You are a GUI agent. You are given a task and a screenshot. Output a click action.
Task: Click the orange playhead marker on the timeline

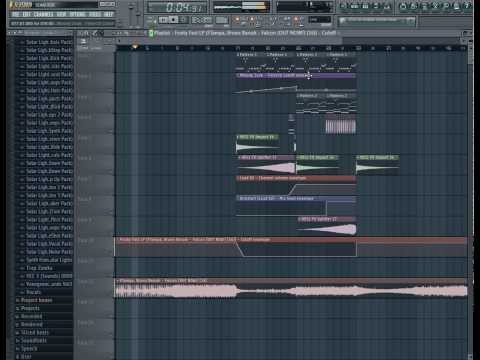135,47
